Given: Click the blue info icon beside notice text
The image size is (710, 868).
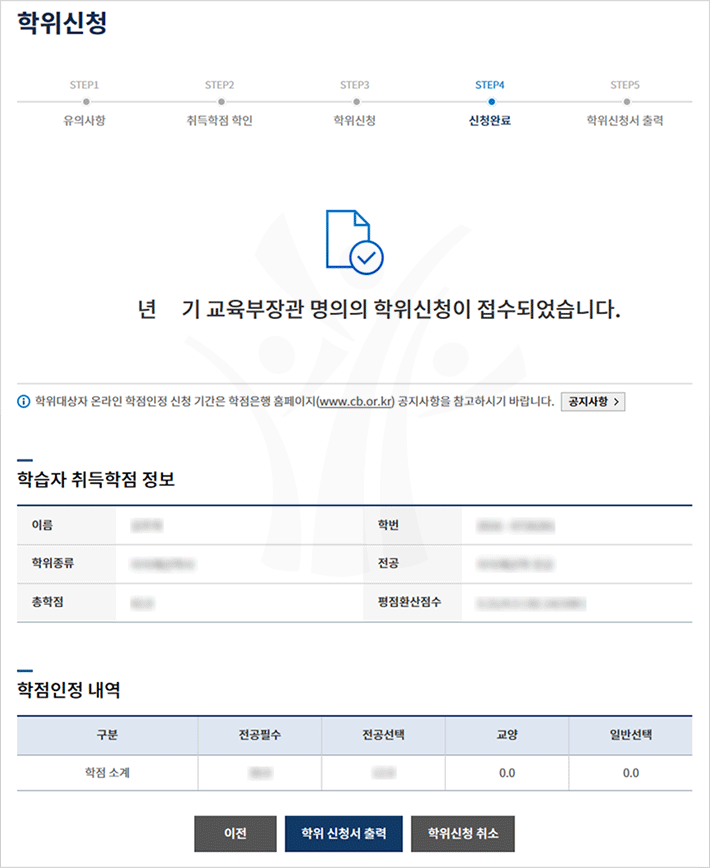Looking at the screenshot, I should tap(24, 401).
